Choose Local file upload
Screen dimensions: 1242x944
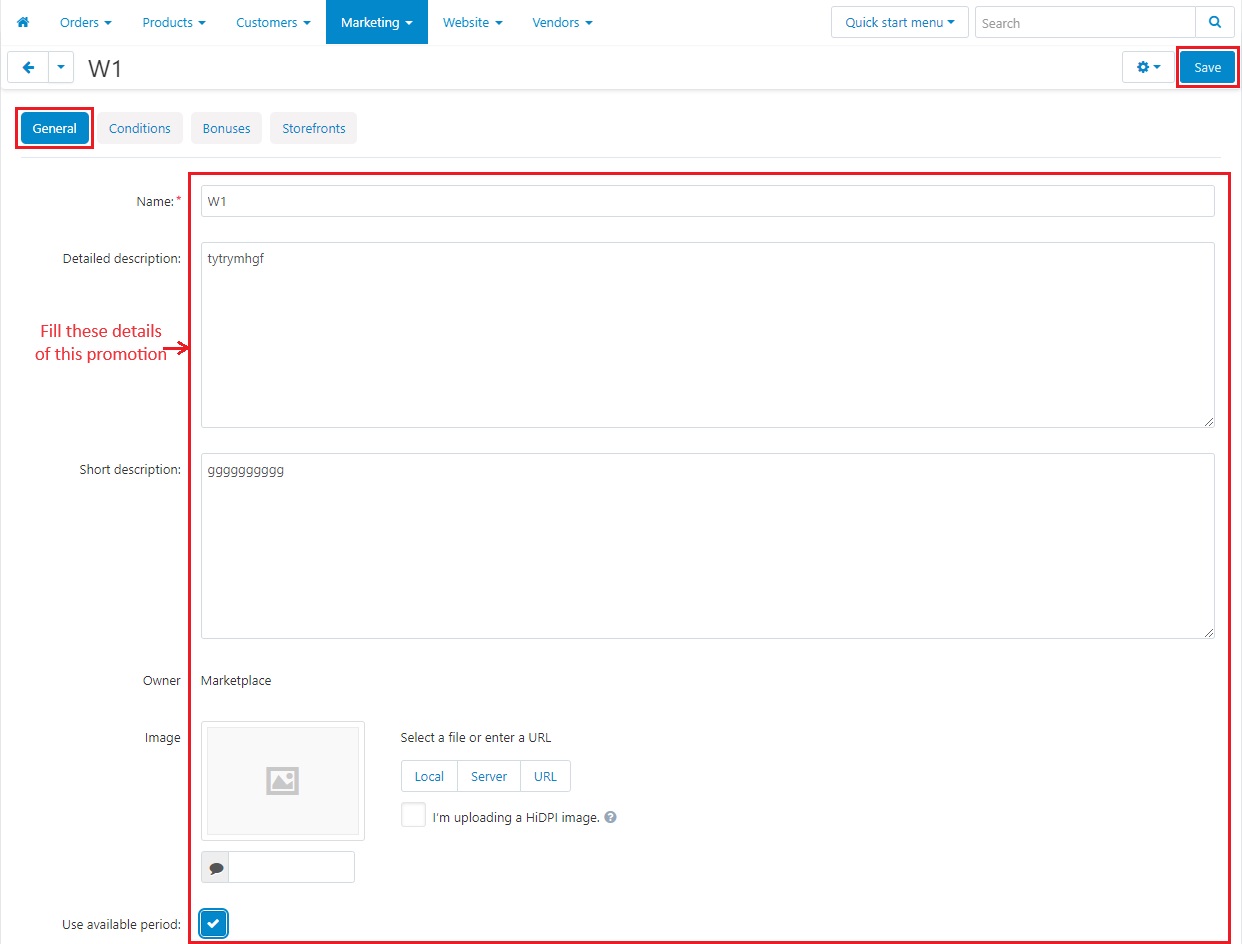point(429,776)
